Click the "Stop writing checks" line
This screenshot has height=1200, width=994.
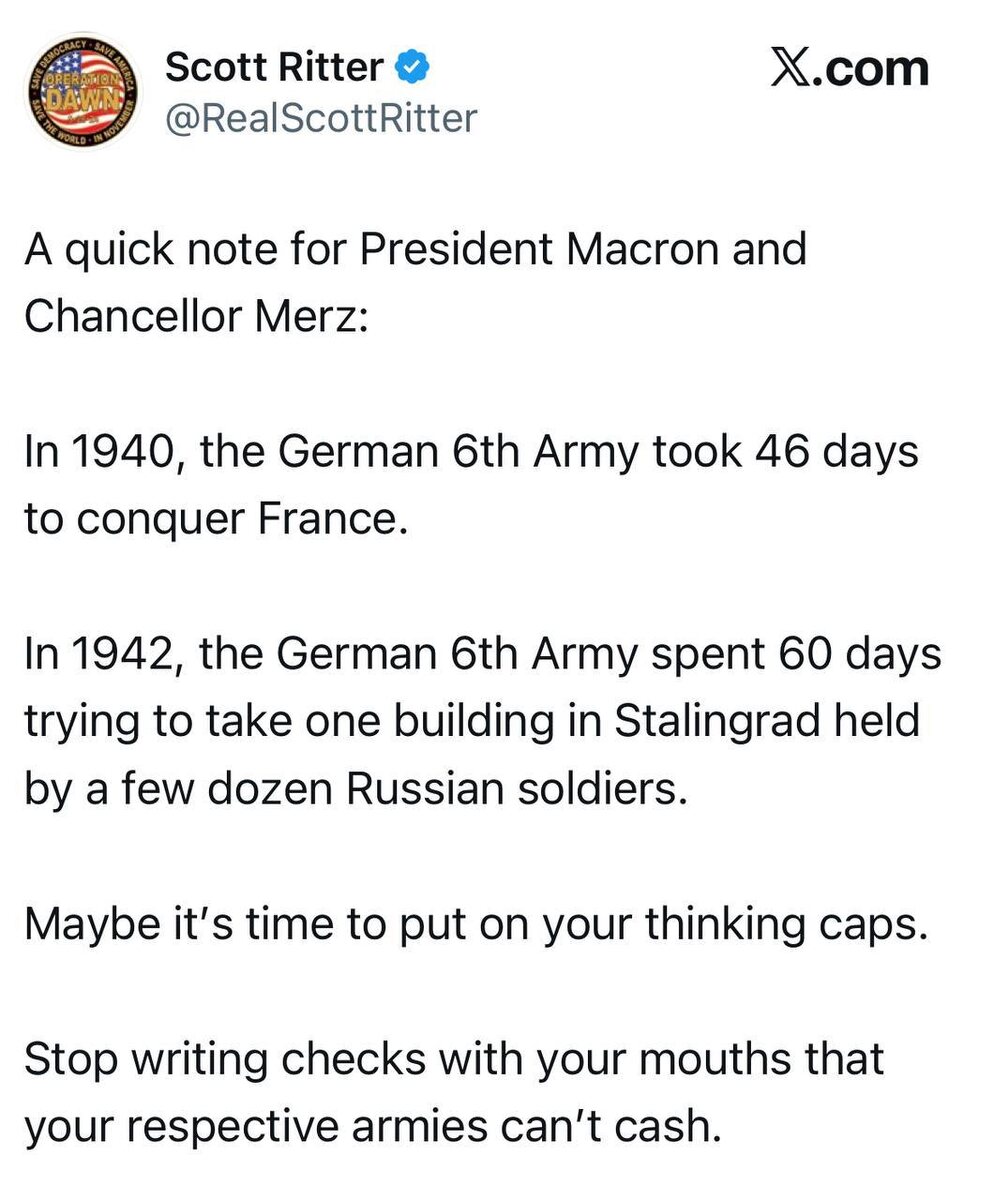point(454,1060)
